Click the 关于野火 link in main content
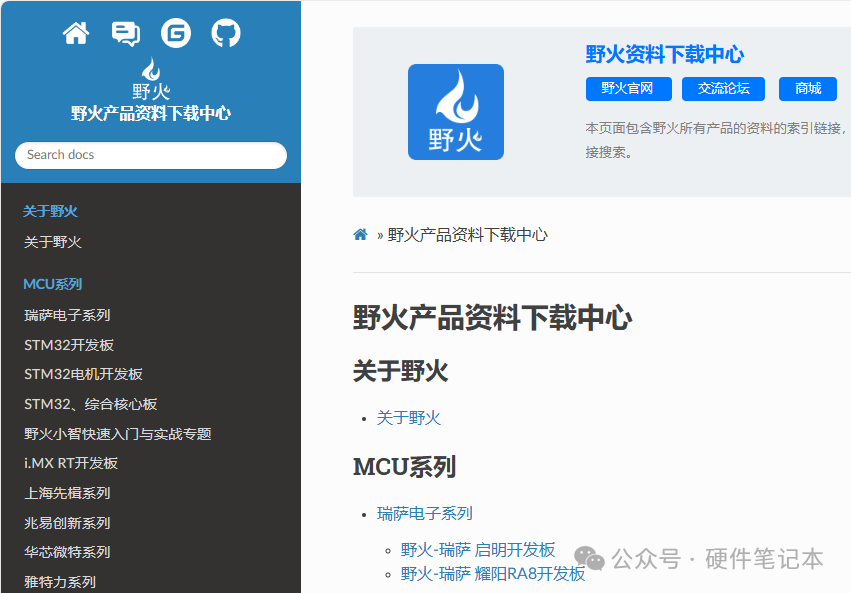851x593 pixels. (408, 418)
